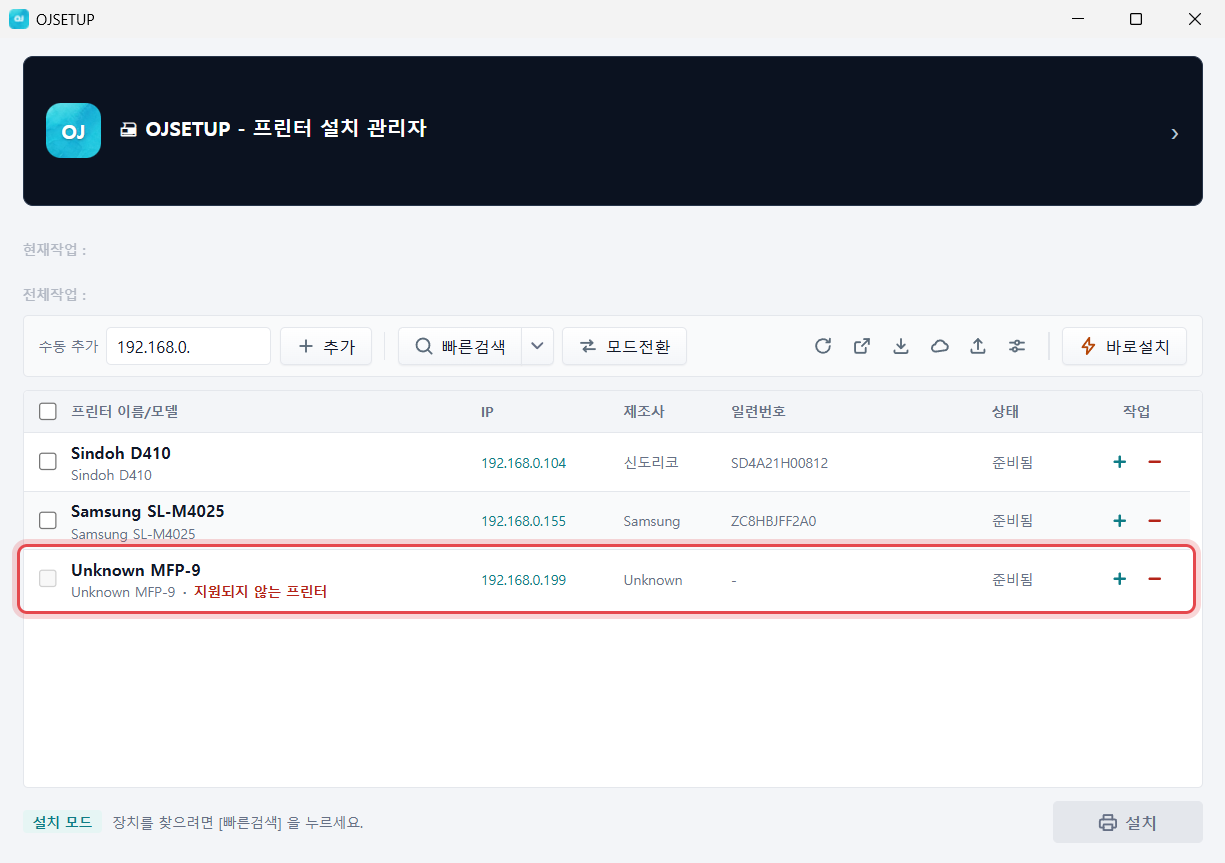Viewport: 1225px width, 863px height.
Task: Click IP address 192.168.0.104
Action: click(523, 463)
